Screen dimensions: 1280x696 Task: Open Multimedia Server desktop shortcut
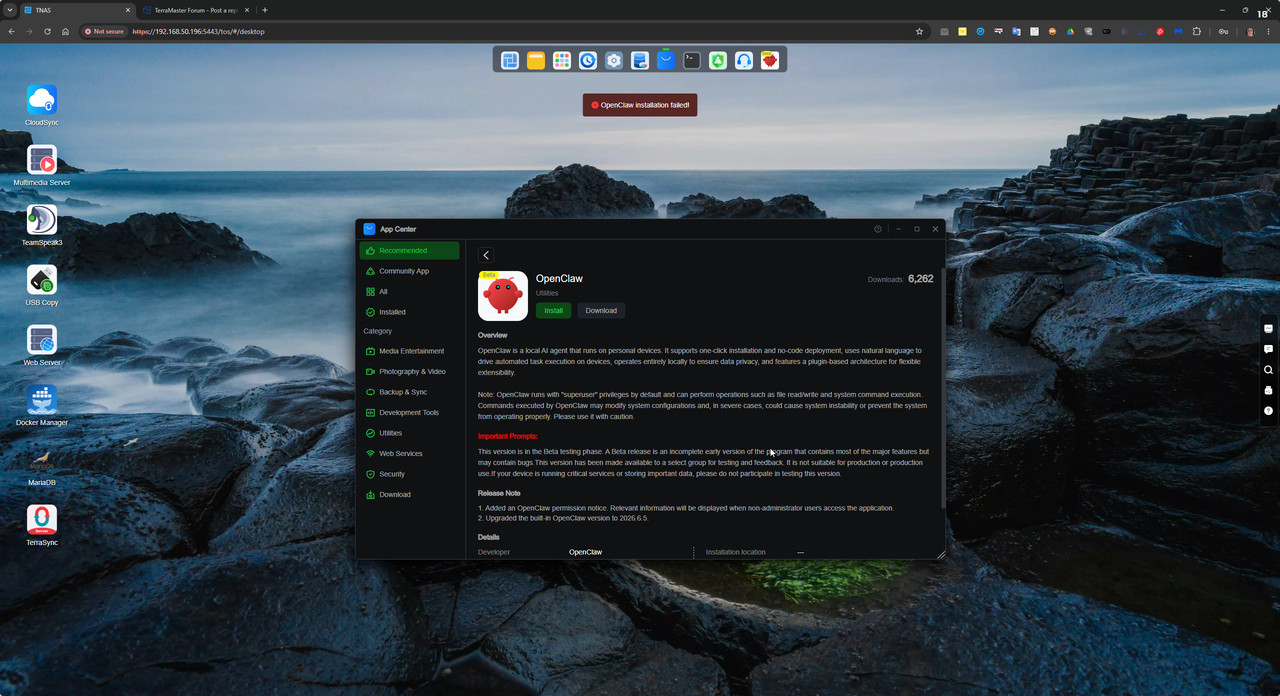pyautogui.click(x=42, y=165)
